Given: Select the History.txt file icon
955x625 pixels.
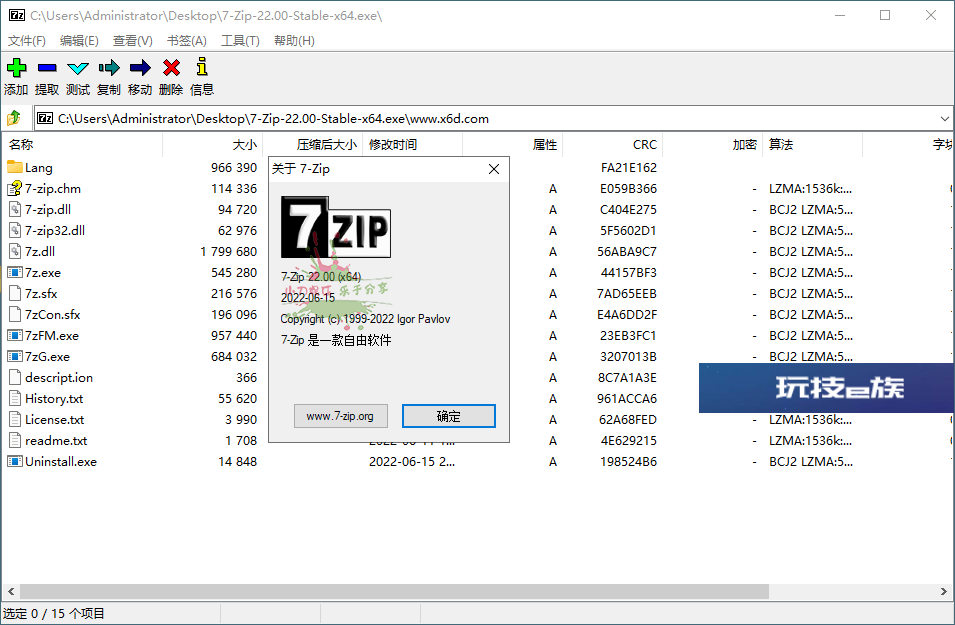Looking at the screenshot, I should (x=15, y=398).
